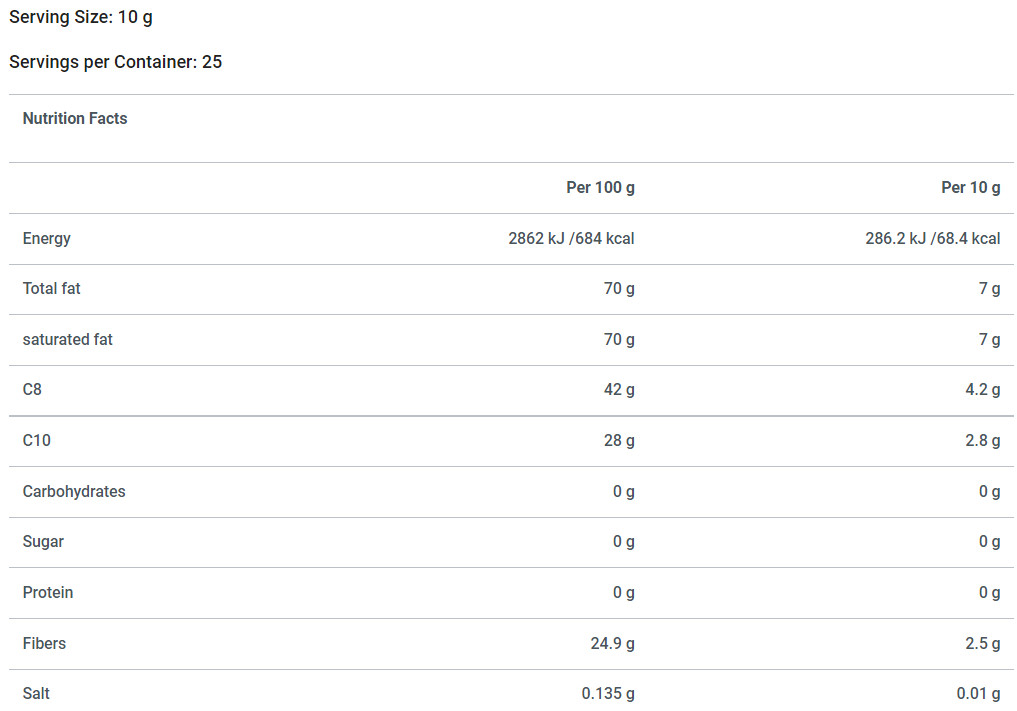Viewport: 1017px width, 711px height.
Task: Click the 42 g value in C8 row
Action: click(619, 390)
